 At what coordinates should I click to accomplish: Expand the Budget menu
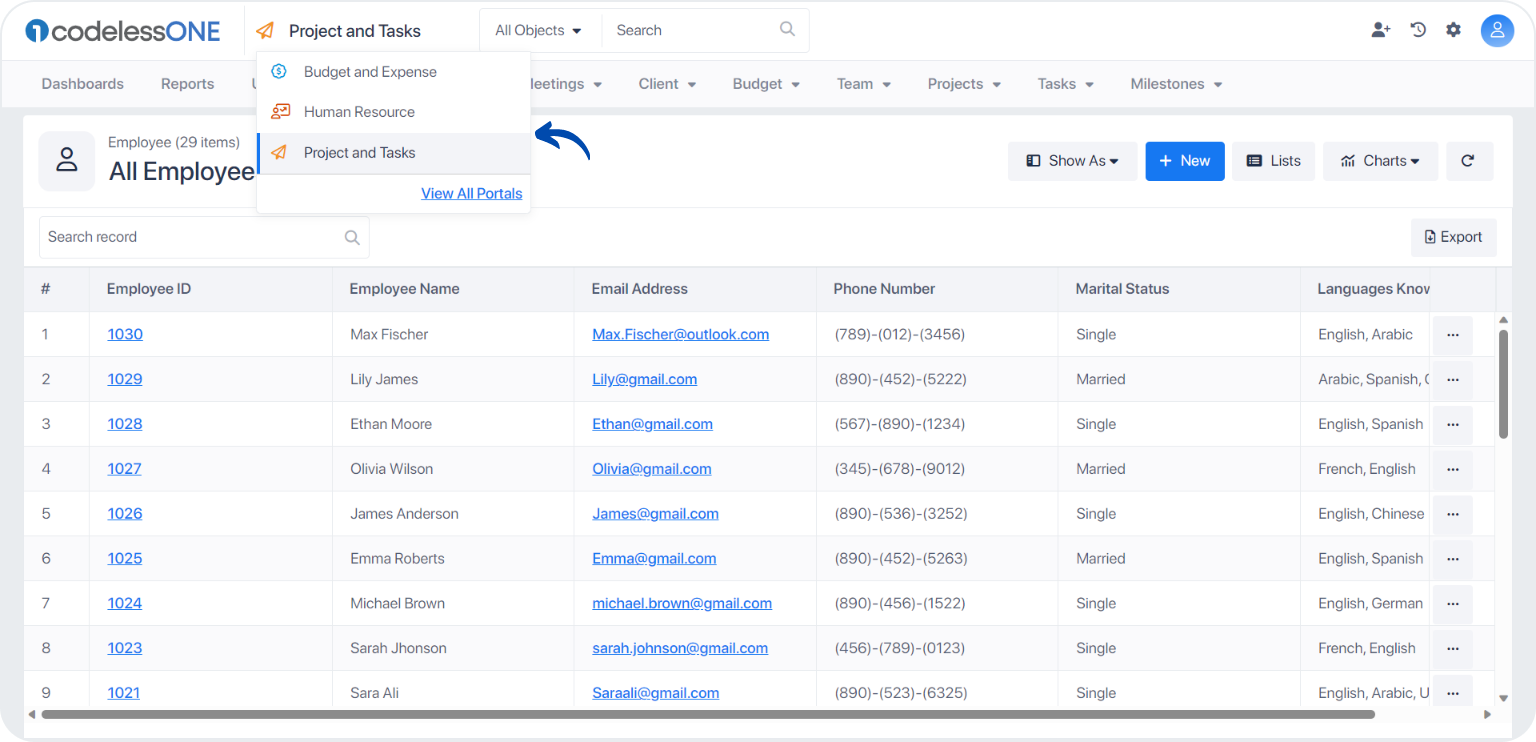(766, 84)
